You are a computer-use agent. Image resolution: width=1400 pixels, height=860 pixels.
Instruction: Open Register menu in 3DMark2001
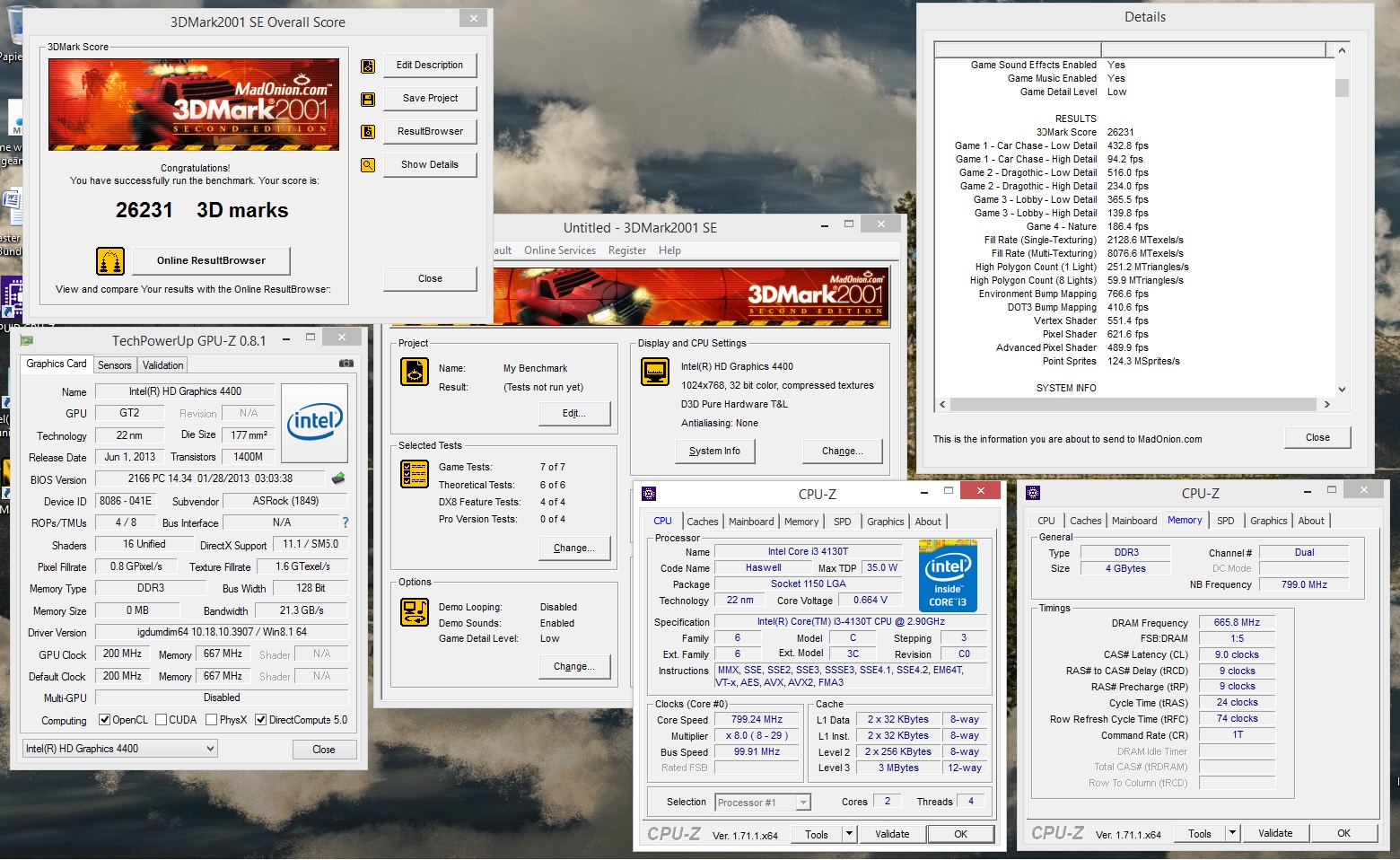pos(627,250)
